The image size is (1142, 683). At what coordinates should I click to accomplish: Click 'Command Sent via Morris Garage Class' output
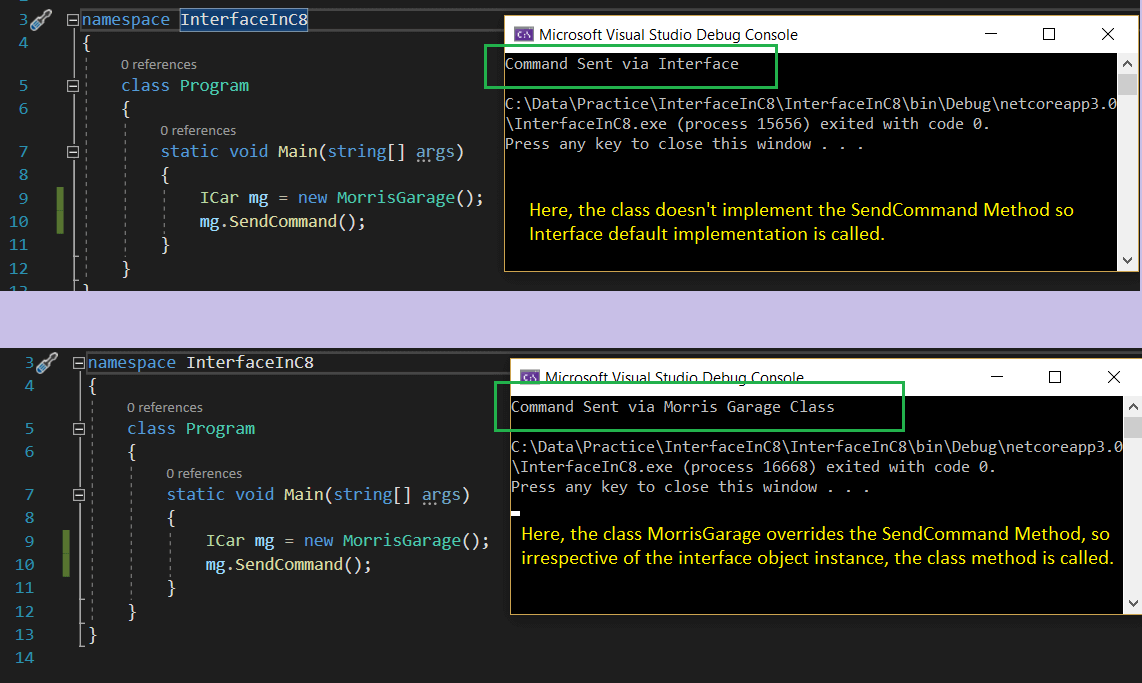point(672,407)
